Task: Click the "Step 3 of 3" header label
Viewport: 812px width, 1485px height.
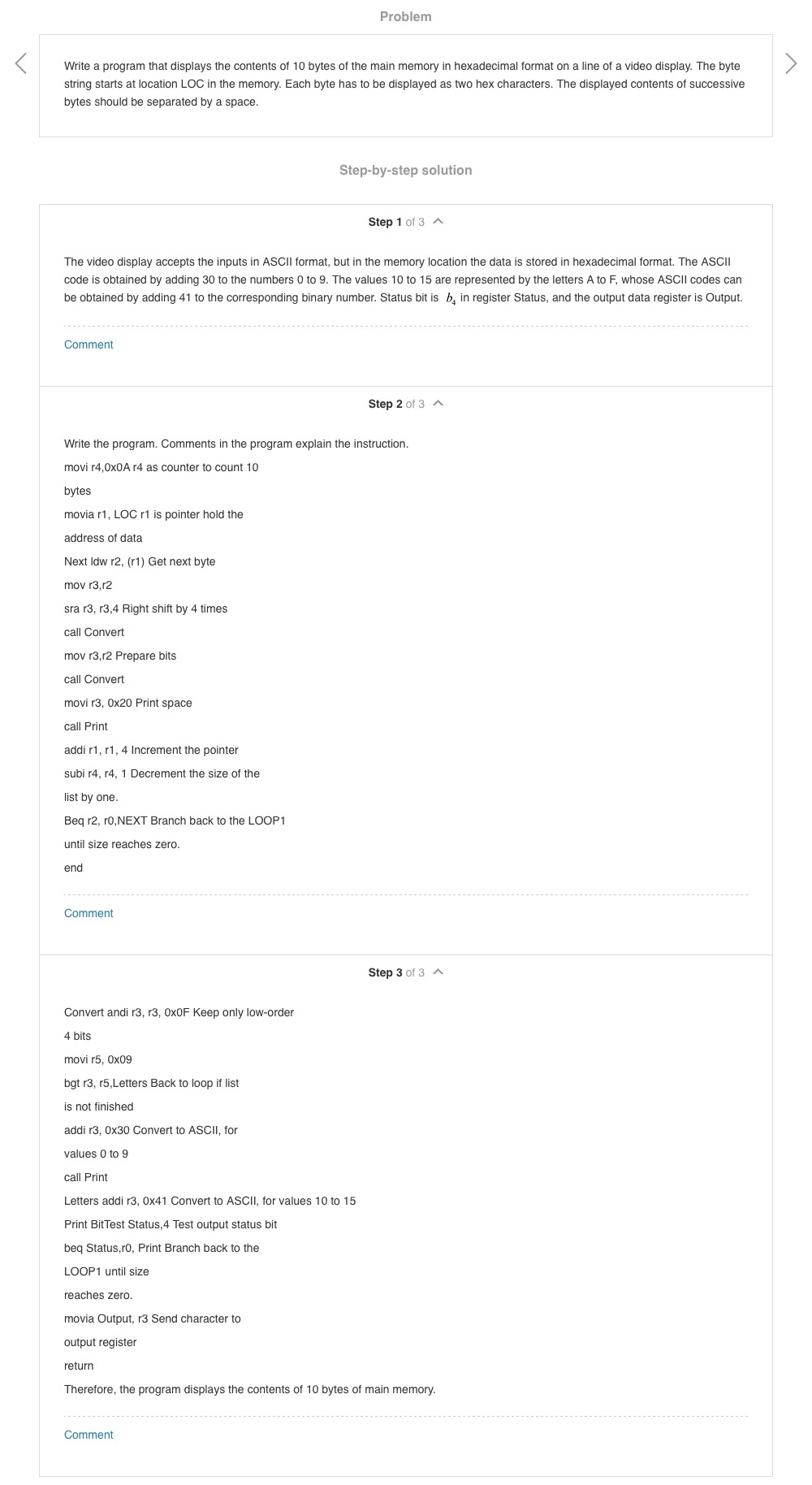Action: pyautogui.click(x=395, y=972)
